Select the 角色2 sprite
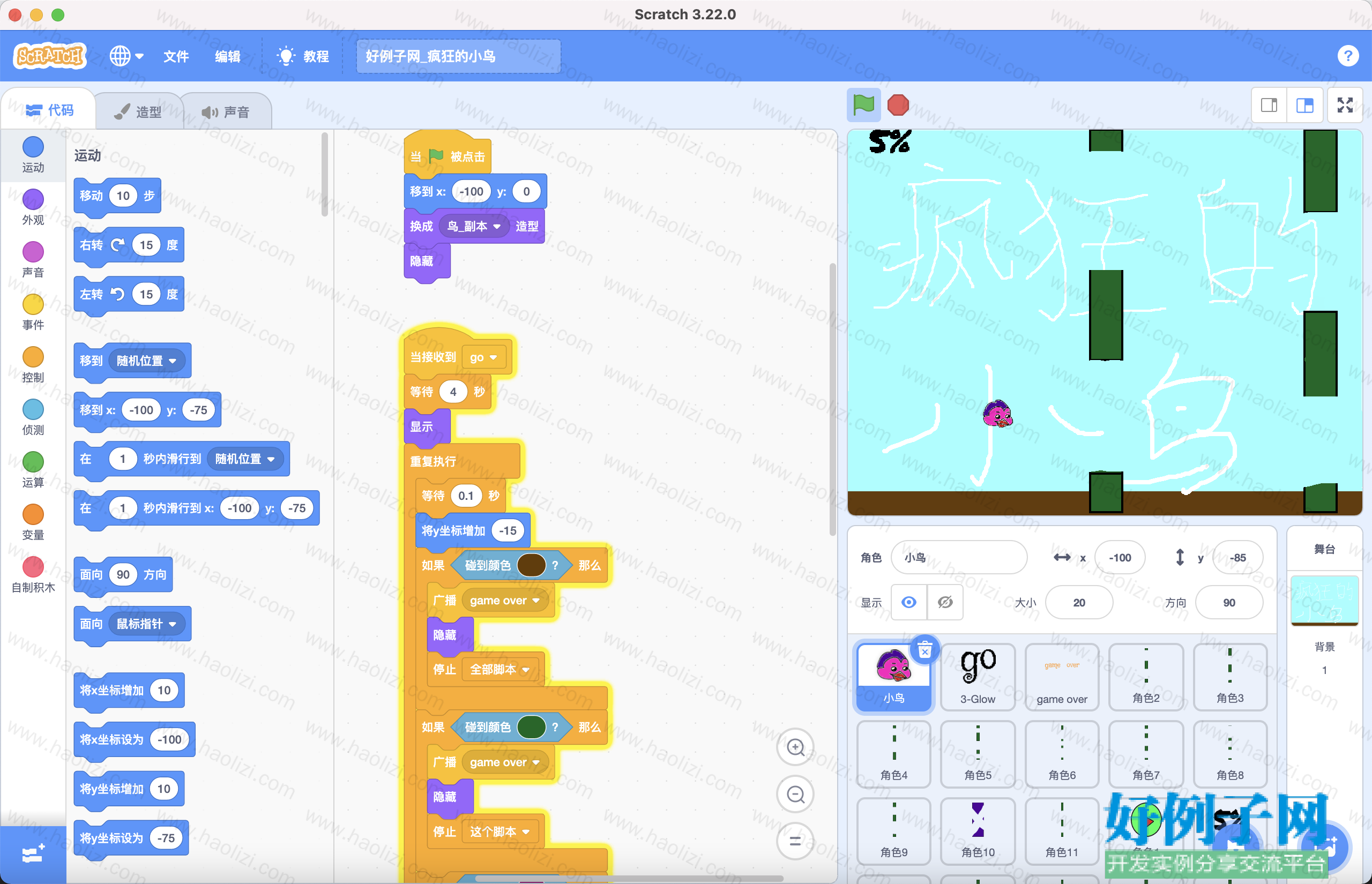Viewport: 1372px width, 884px height. [x=1146, y=677]
